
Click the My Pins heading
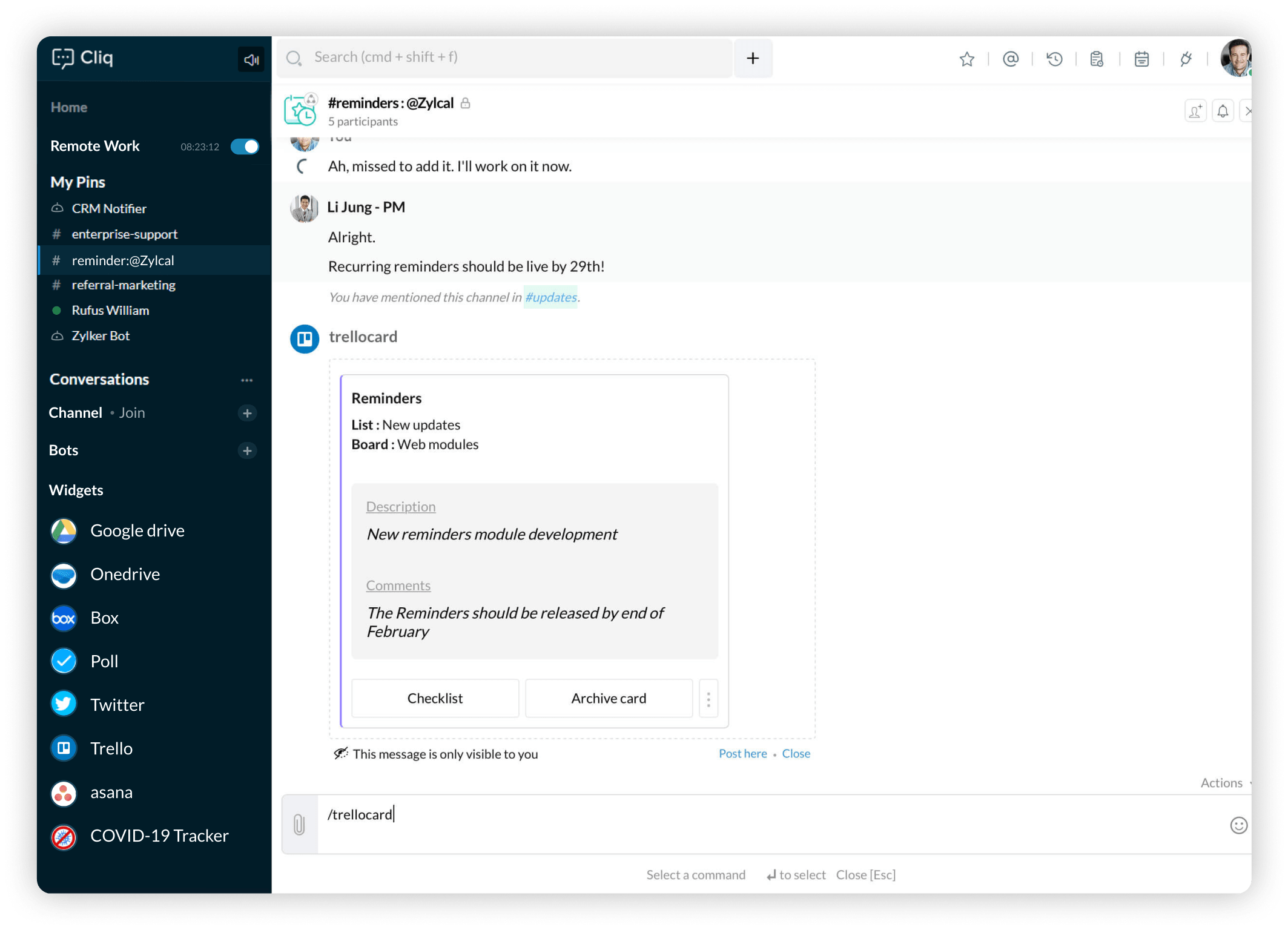pos(78,182)
